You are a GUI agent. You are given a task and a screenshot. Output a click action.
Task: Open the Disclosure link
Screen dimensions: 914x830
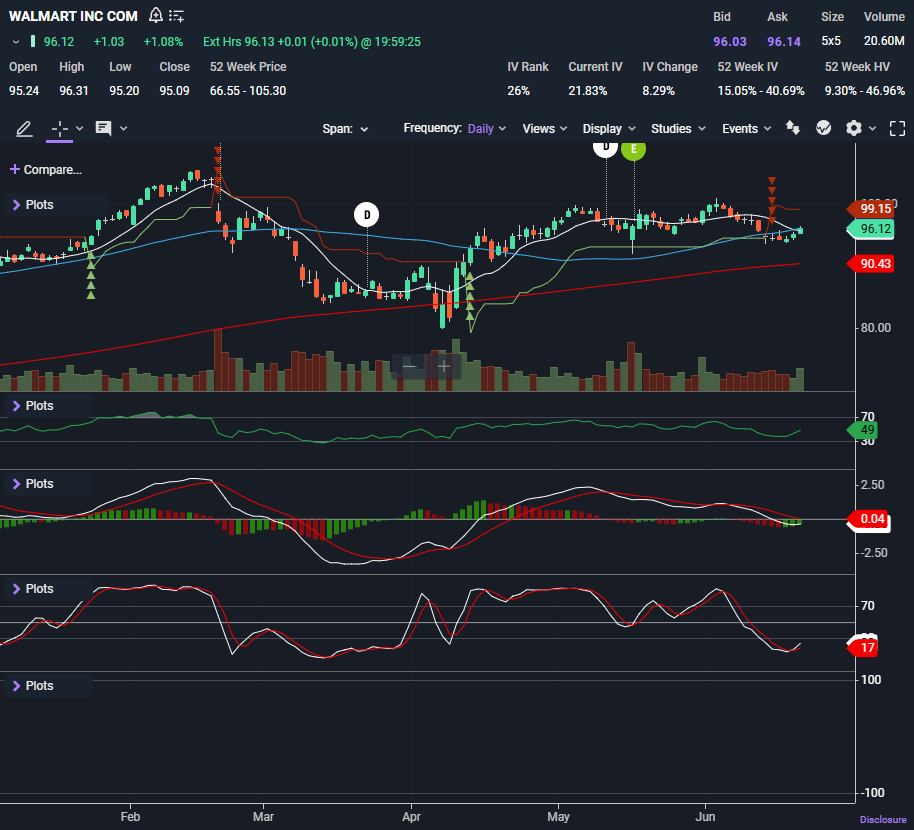click(x=883, y=820)
